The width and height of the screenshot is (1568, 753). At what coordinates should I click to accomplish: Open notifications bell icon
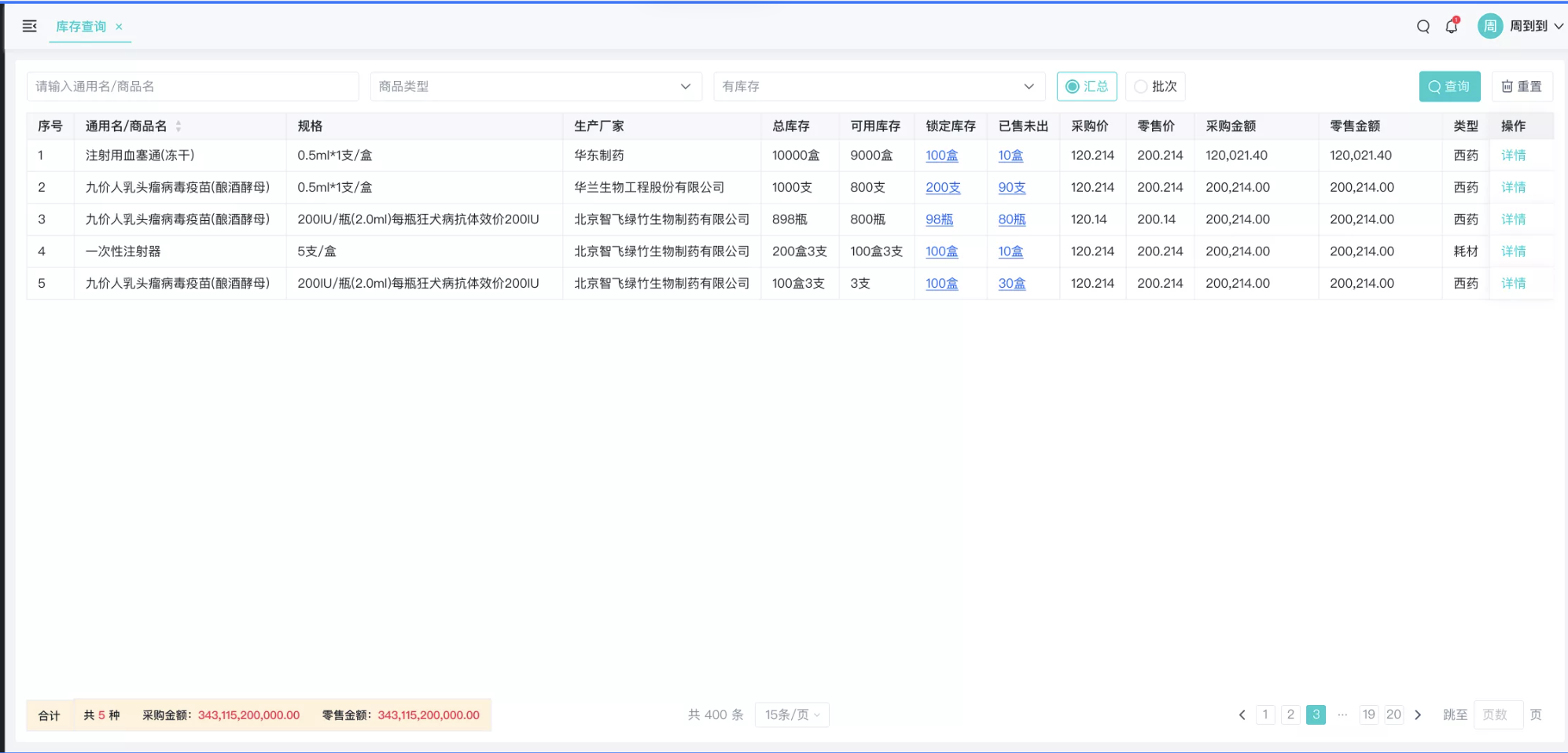tap(1452, 27)
